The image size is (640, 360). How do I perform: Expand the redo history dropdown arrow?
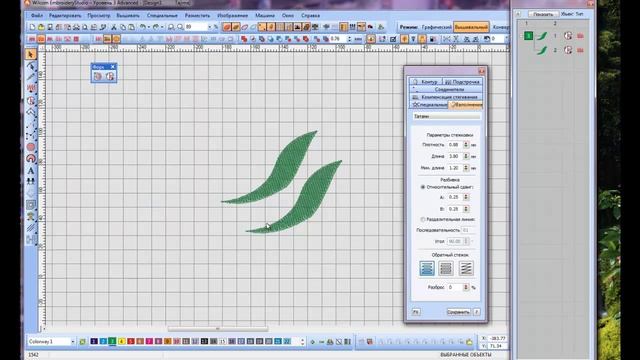point(162,27)
